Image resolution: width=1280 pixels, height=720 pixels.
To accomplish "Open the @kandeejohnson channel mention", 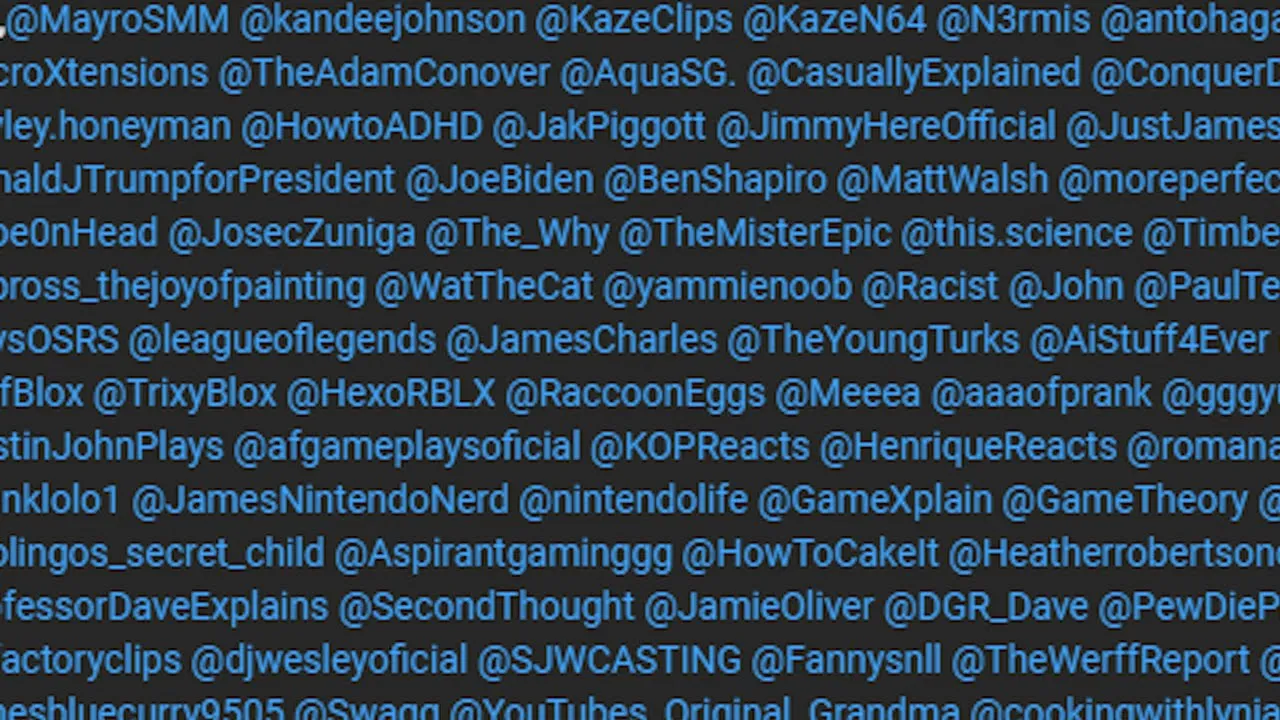I will coord(383,20).
